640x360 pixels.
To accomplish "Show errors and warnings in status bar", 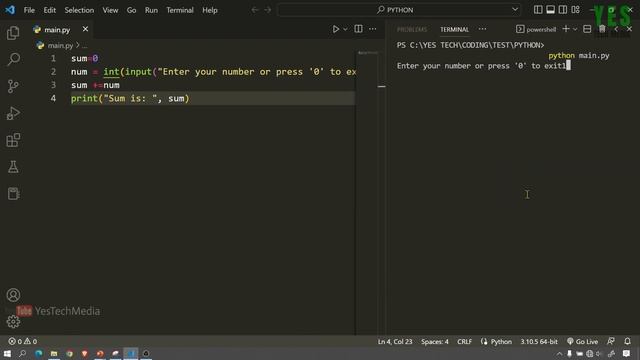I will pyautogui.click(x=22, y=341).
